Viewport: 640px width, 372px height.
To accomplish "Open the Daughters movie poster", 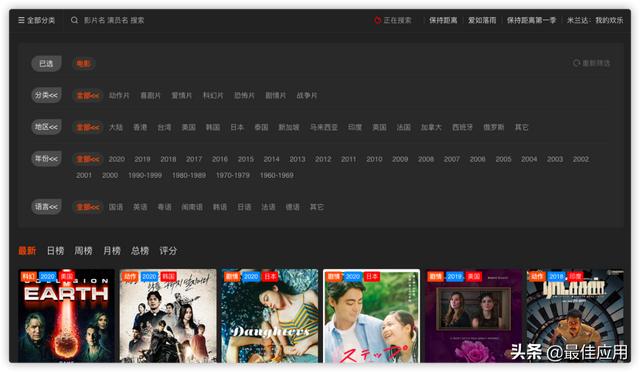I will 269,316.
